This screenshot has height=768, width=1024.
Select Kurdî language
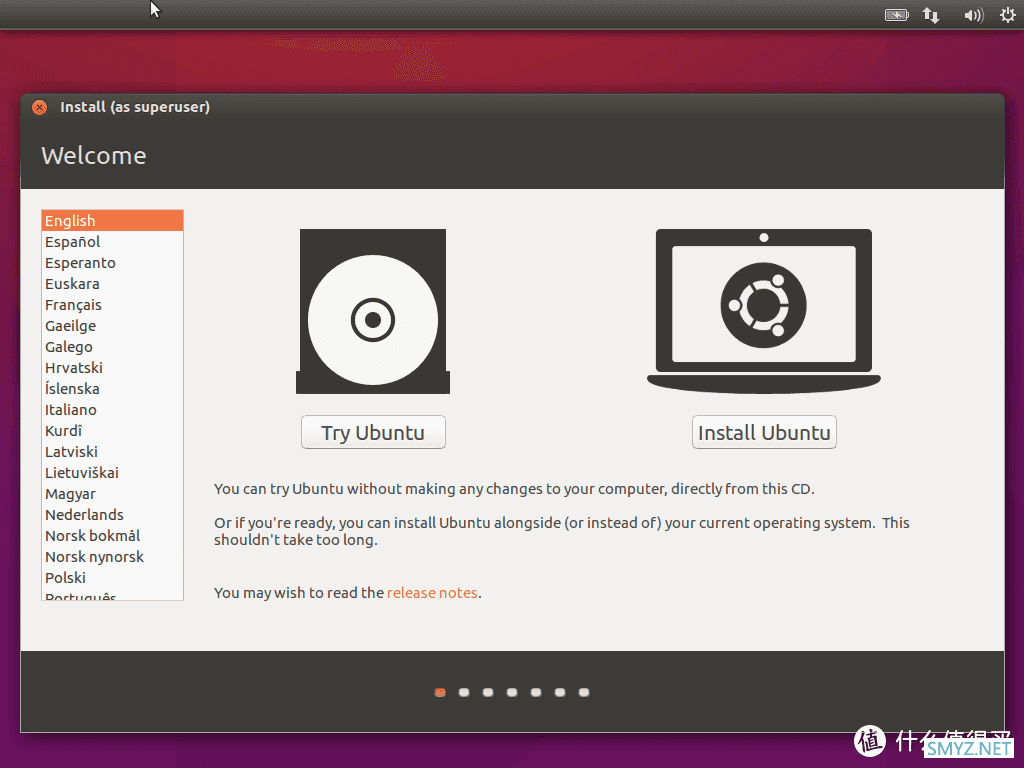(112, 430)
